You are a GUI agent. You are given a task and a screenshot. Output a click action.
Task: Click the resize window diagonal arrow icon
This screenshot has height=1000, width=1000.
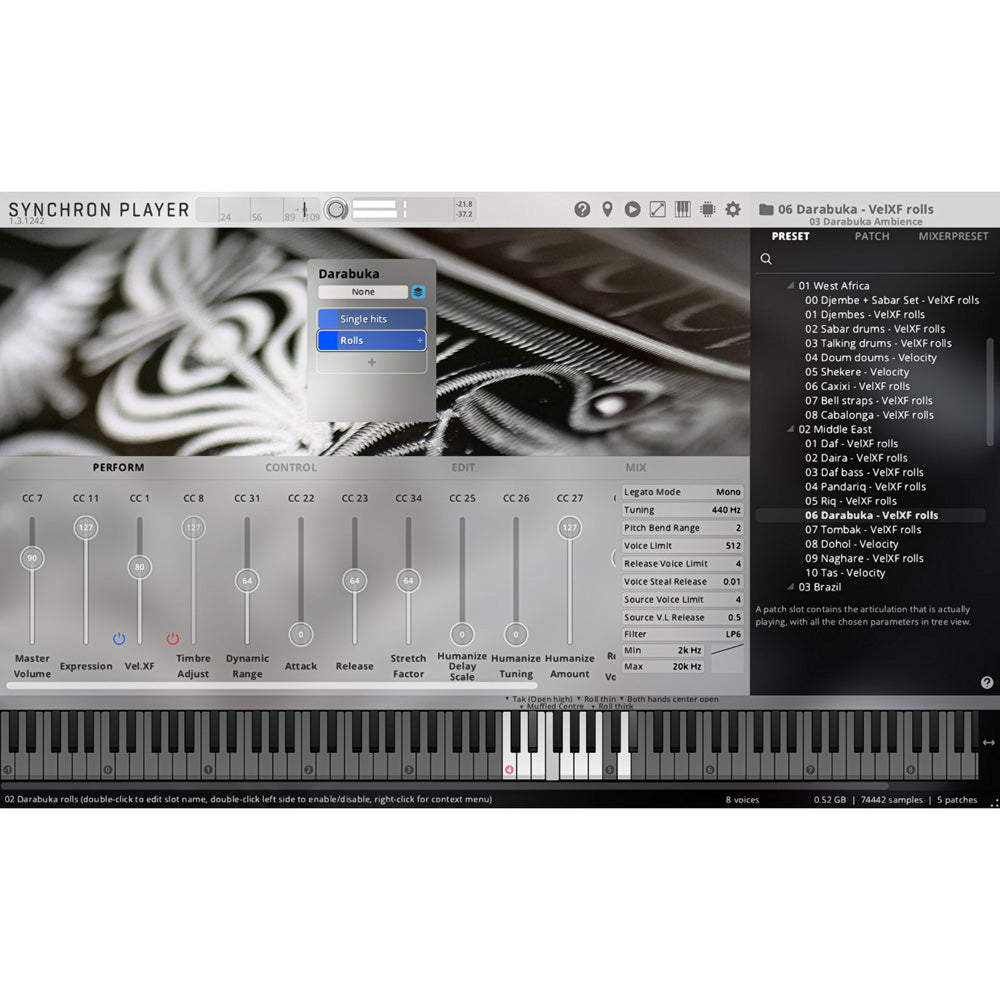658,209
